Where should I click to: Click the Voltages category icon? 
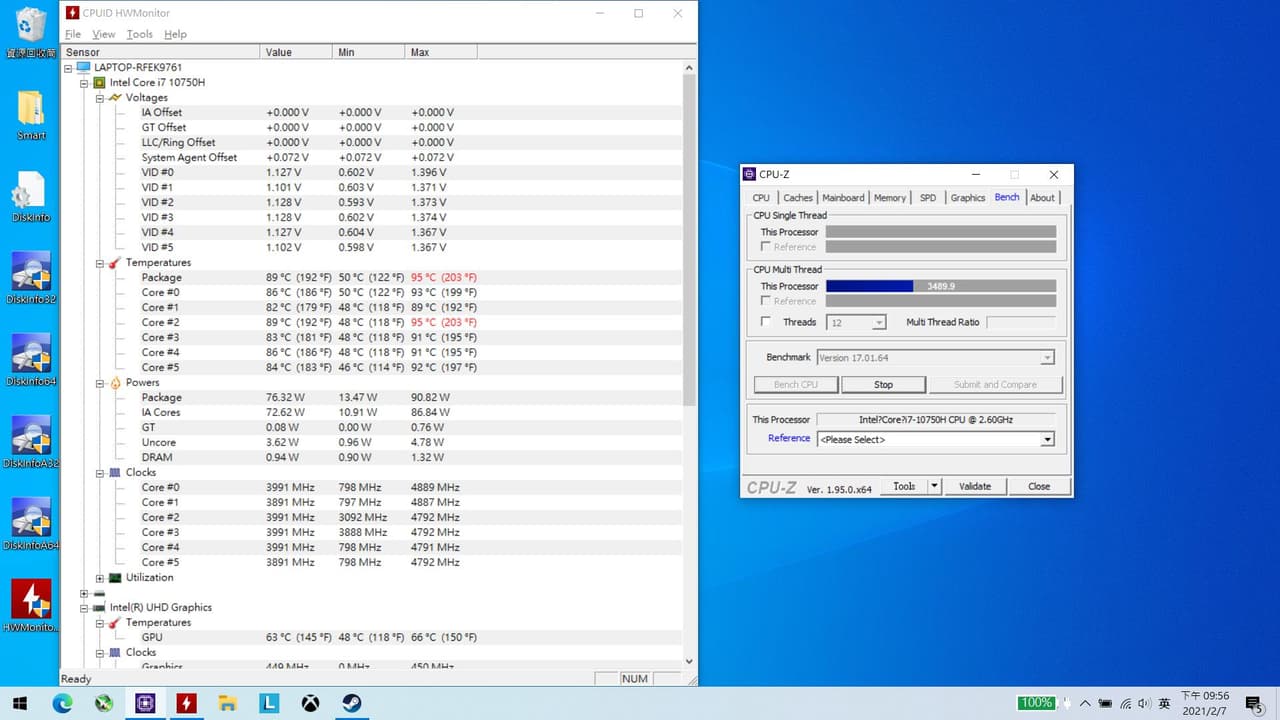point(115,98)
